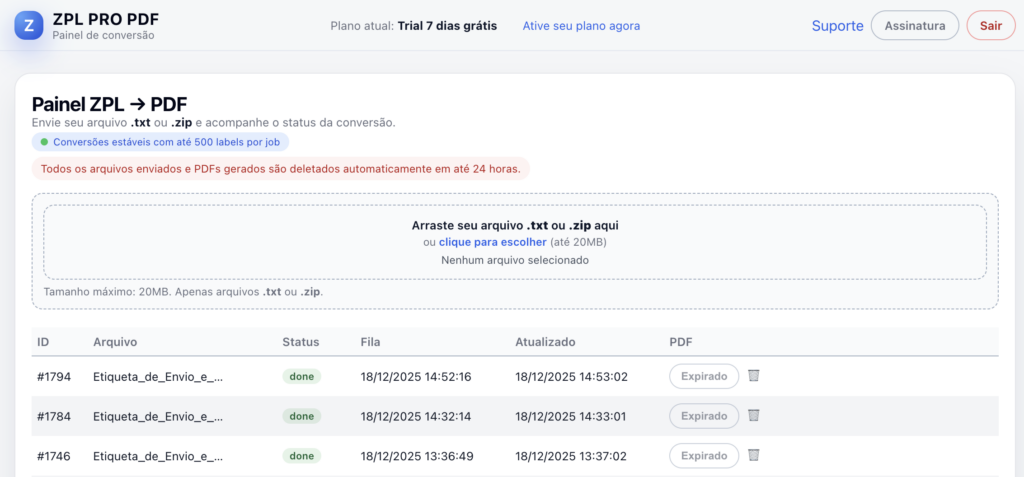Click the file drop zone area
This screenshot has height=477, width=1024.
[515, 242]
